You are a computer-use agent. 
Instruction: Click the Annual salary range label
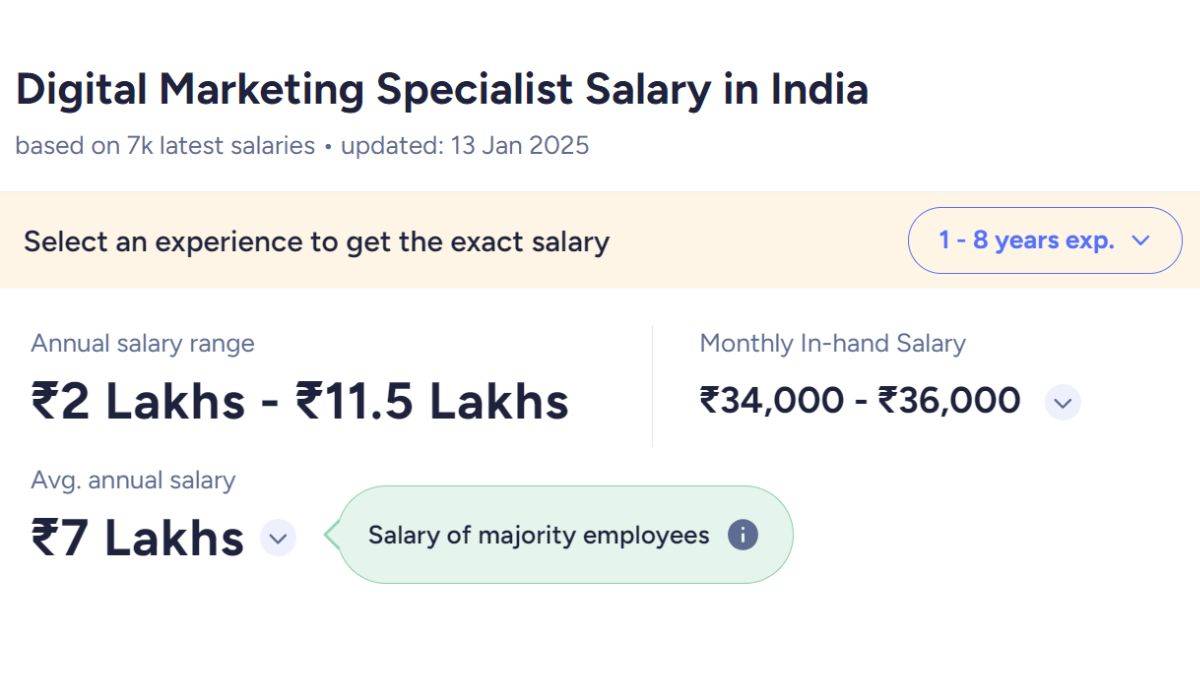[142, 344]
